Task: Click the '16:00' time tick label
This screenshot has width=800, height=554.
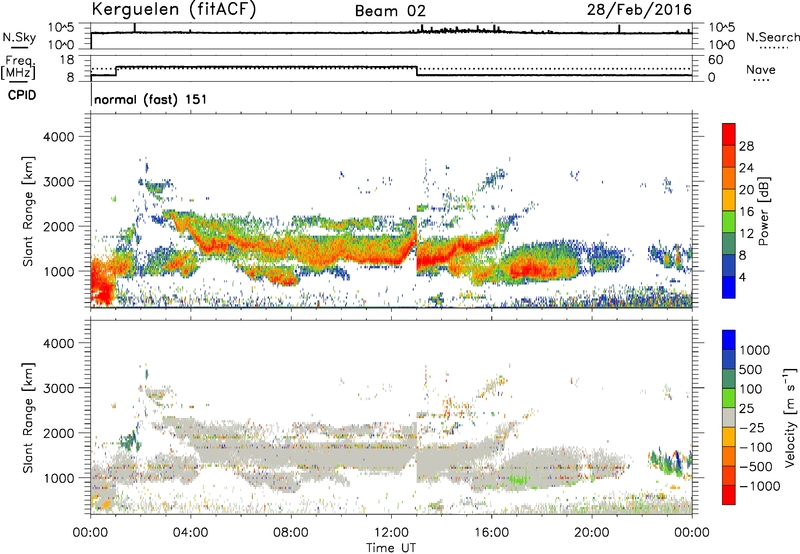Action: (x=491, y=533)
